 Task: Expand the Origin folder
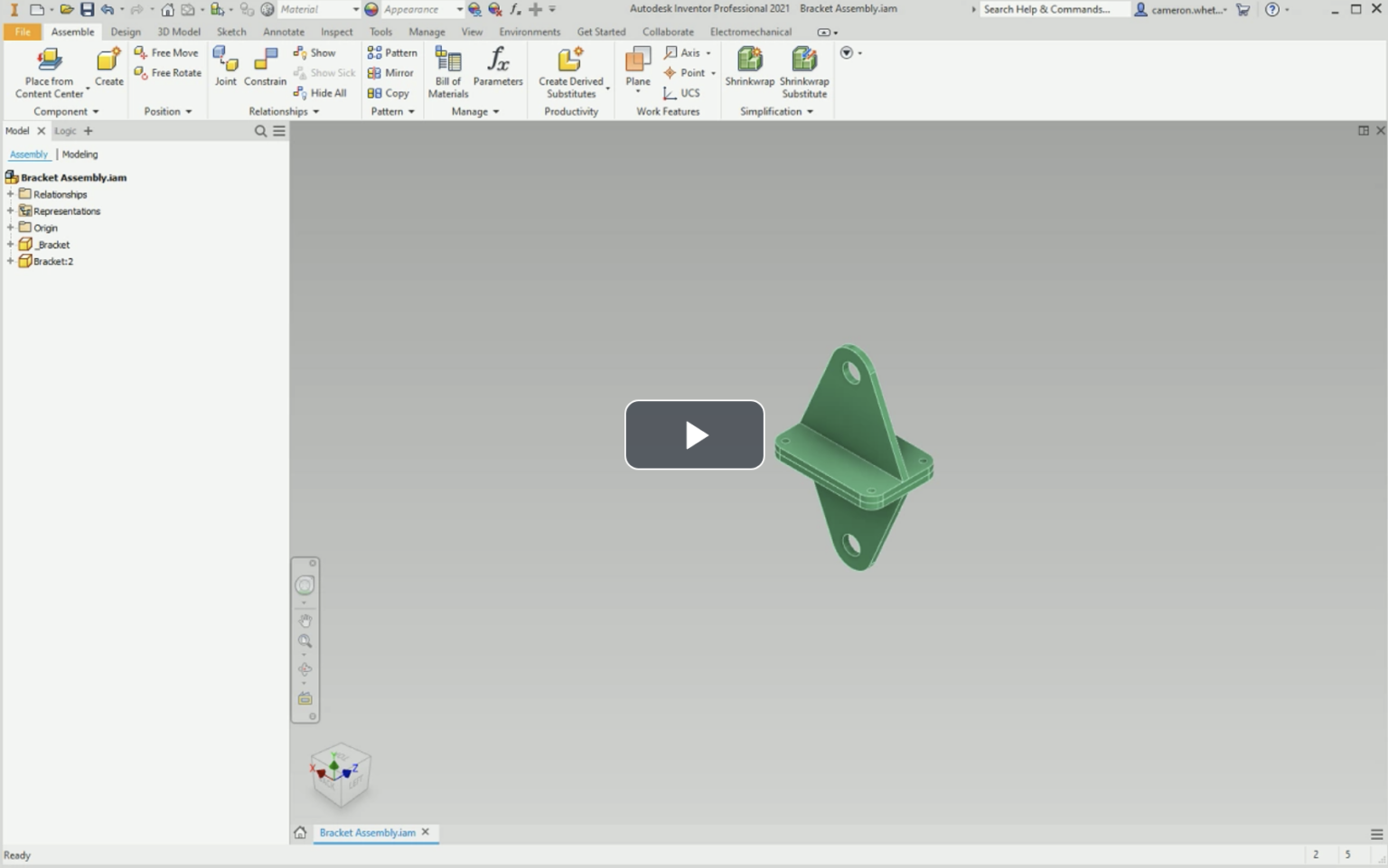[9, 228]
